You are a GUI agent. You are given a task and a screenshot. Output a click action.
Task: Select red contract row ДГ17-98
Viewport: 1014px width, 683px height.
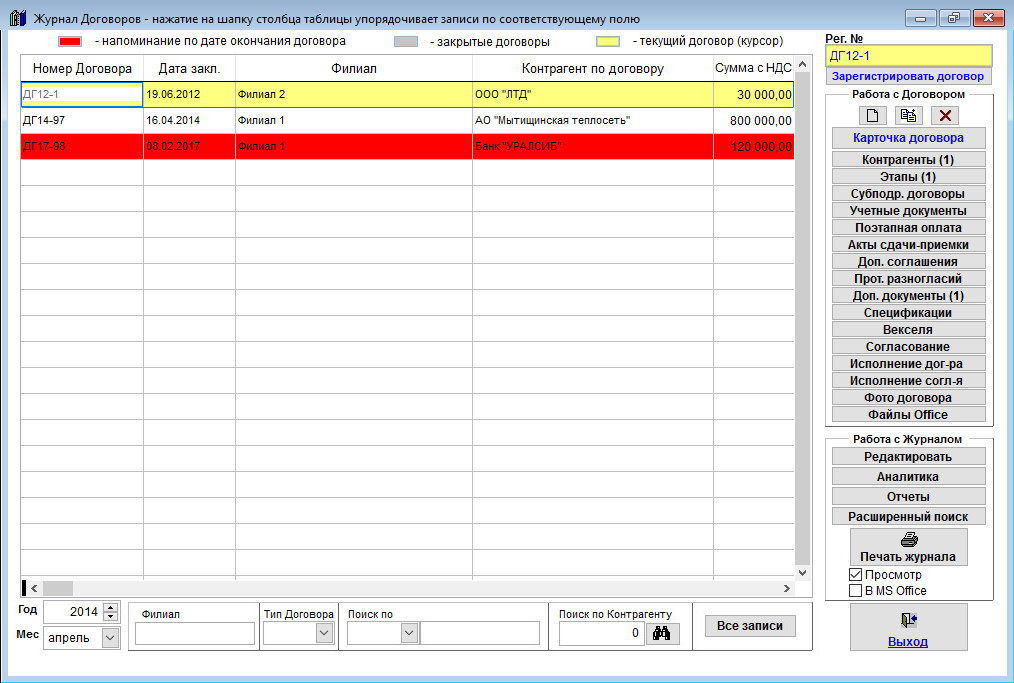pyautogui.click(x=407, y=146)
